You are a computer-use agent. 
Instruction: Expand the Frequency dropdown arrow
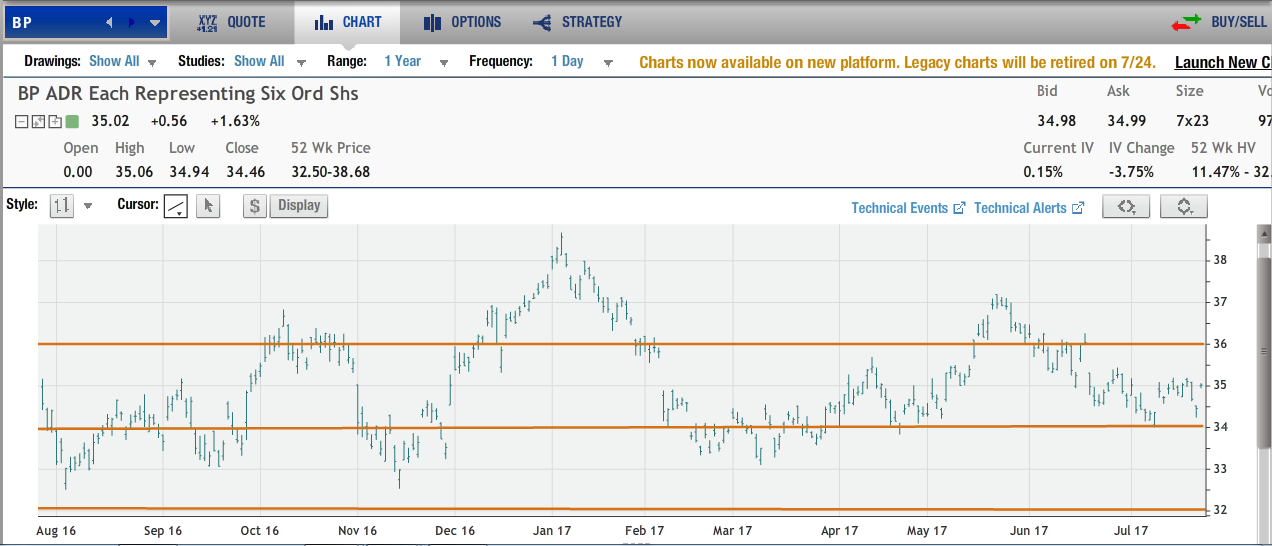click(608, 62)
